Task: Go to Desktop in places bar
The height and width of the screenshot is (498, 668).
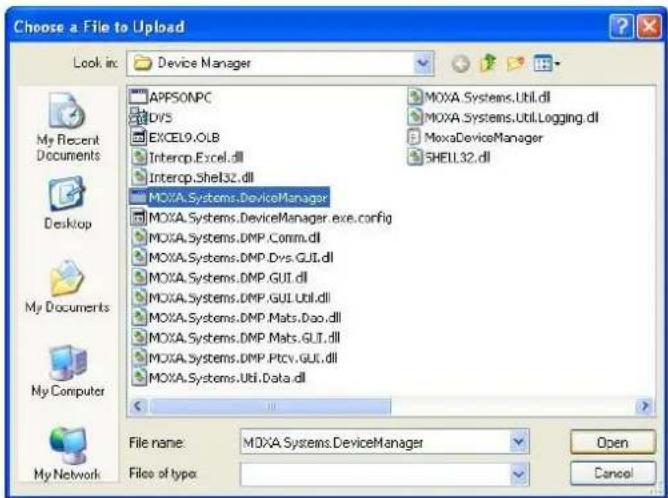Action: click(x=68, y=203)
